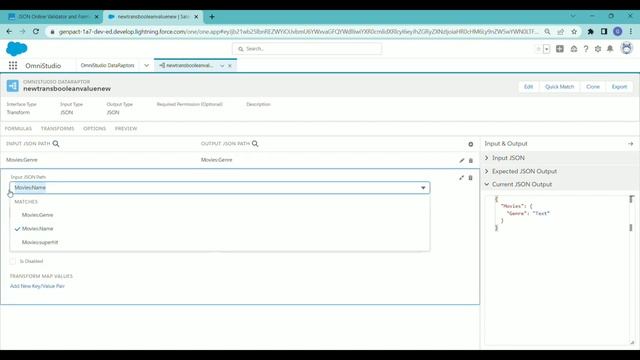Screen dimensions: 640x360
Task: Collapse the expanded mapping via arrows icon
Action: pyautogui.click(x=461, y=178)
